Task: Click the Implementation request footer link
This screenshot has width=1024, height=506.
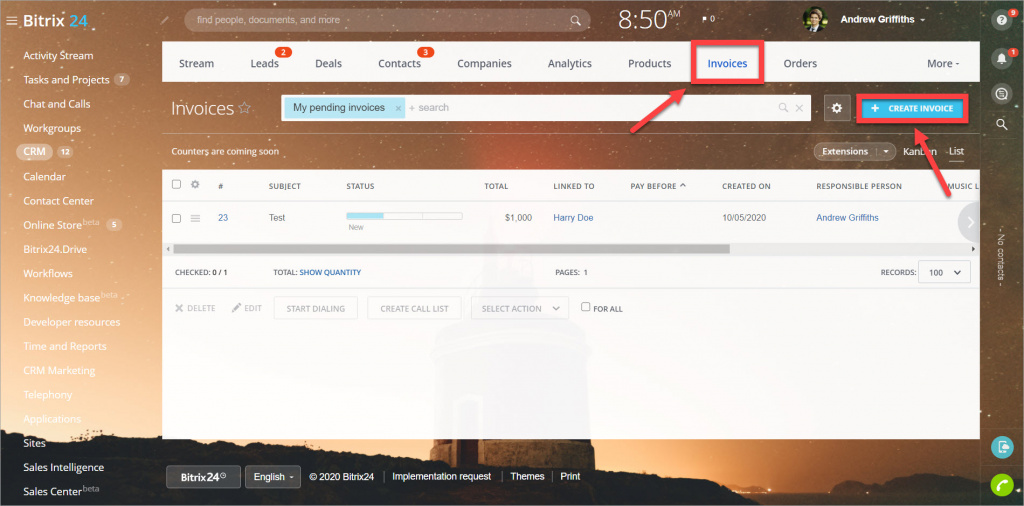Action: (x=441, y=477)
